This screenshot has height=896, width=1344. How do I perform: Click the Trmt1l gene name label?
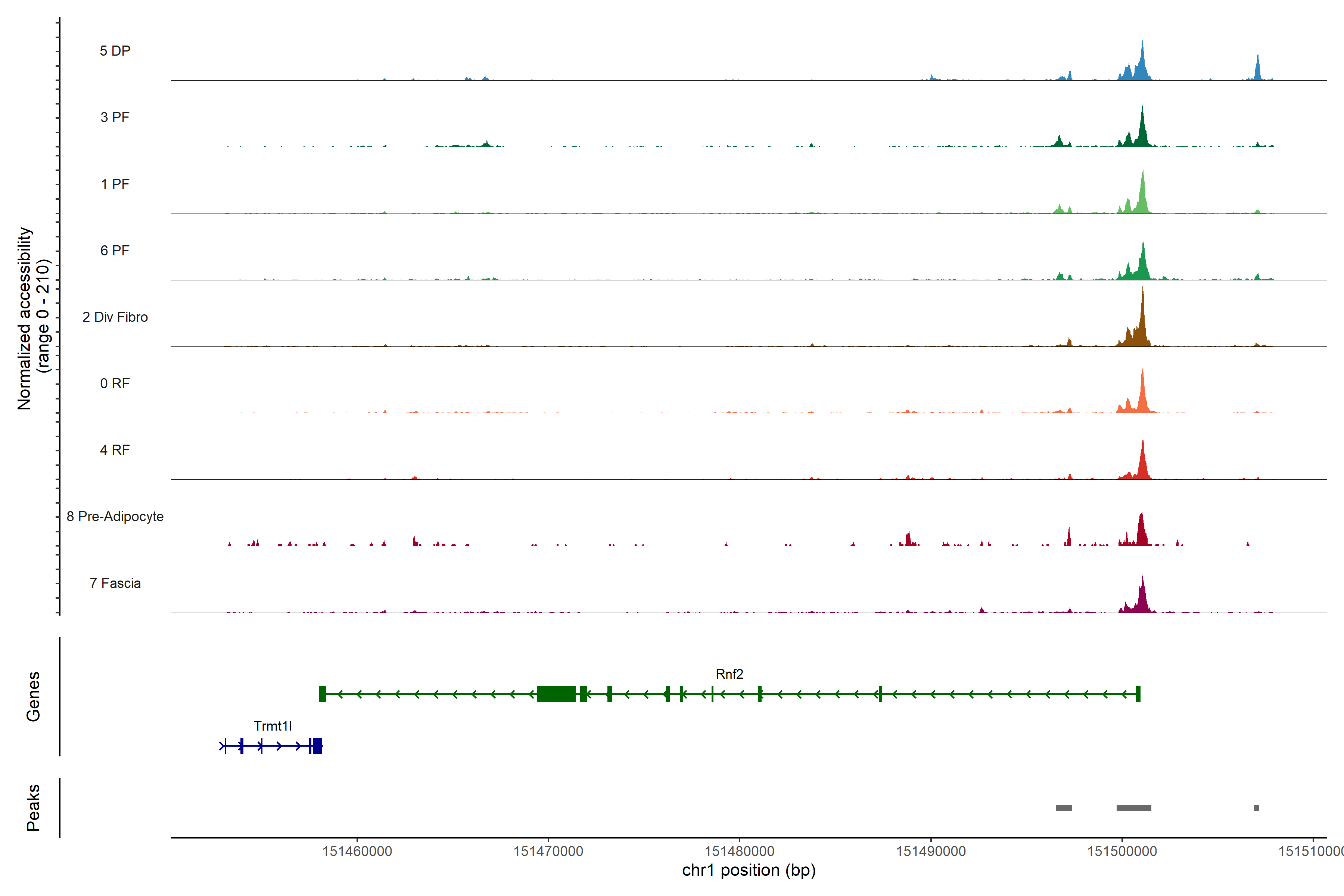pos(273,726)
